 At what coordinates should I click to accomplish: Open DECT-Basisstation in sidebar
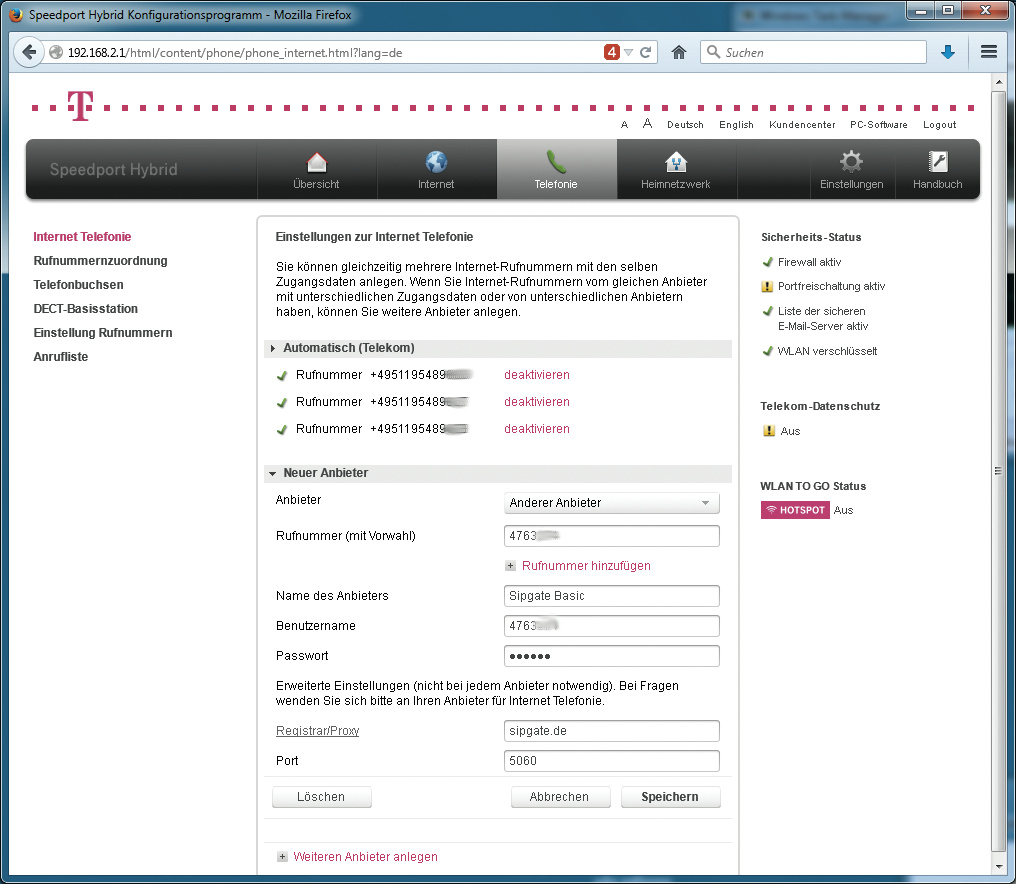pos(86,308)
